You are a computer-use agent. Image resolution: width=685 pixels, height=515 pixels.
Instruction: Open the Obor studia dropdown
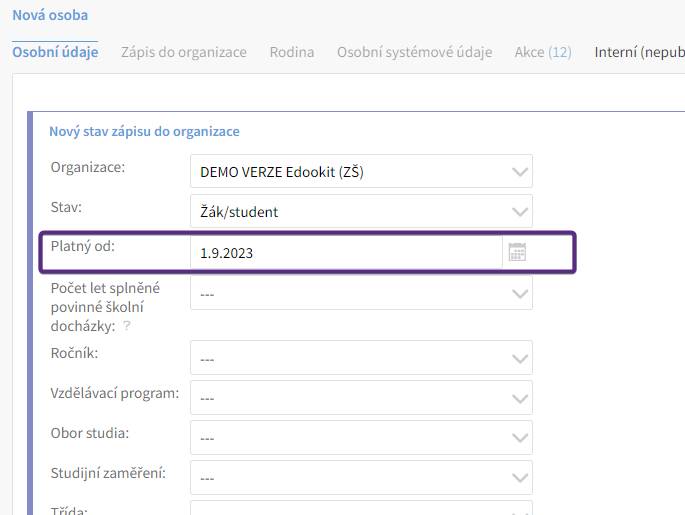click(361, 438)
